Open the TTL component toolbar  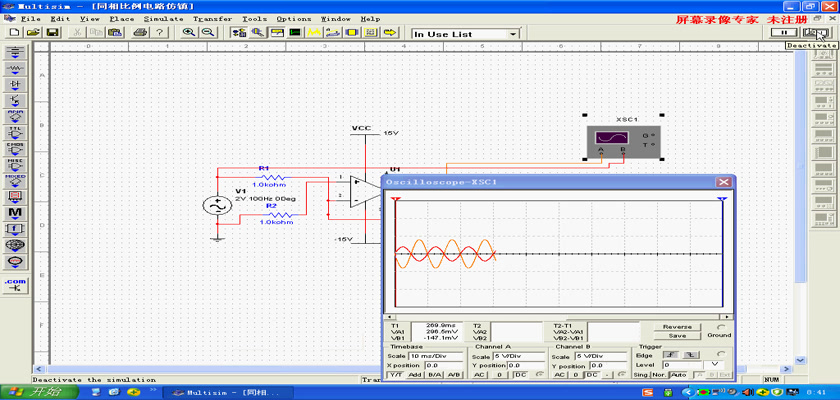[x=16, y=132]
